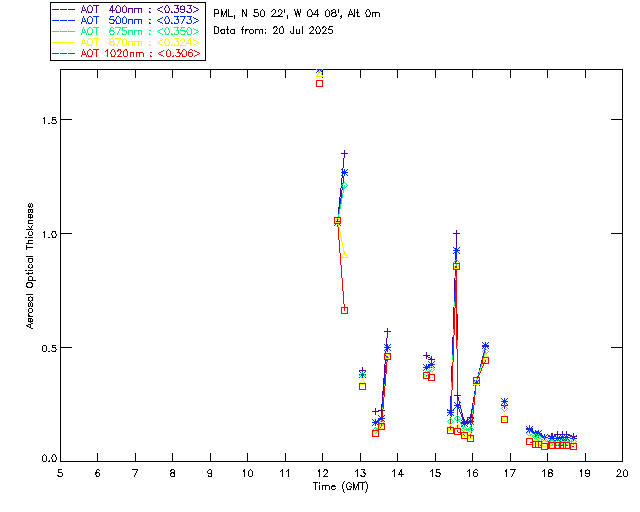Click the red AOT 1020nm legend entry

click(126, 53)
